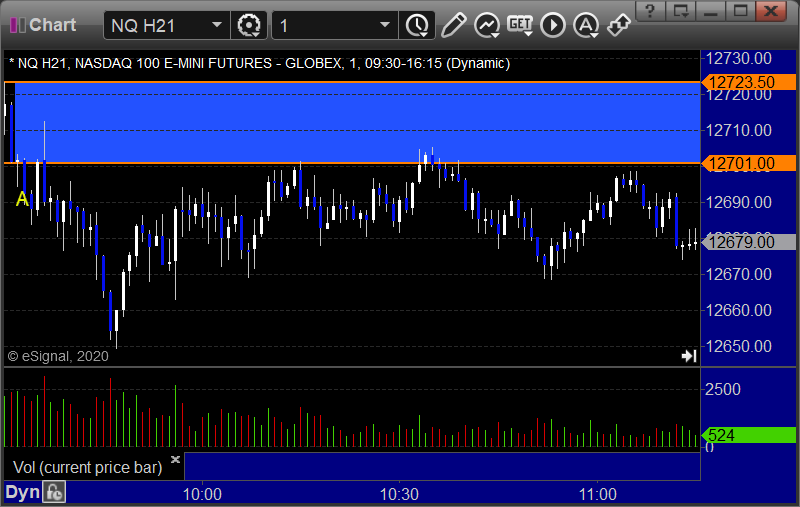The image size is (800, 507).
Task: Click the play replay icon
Action: [x=553, y=26]
